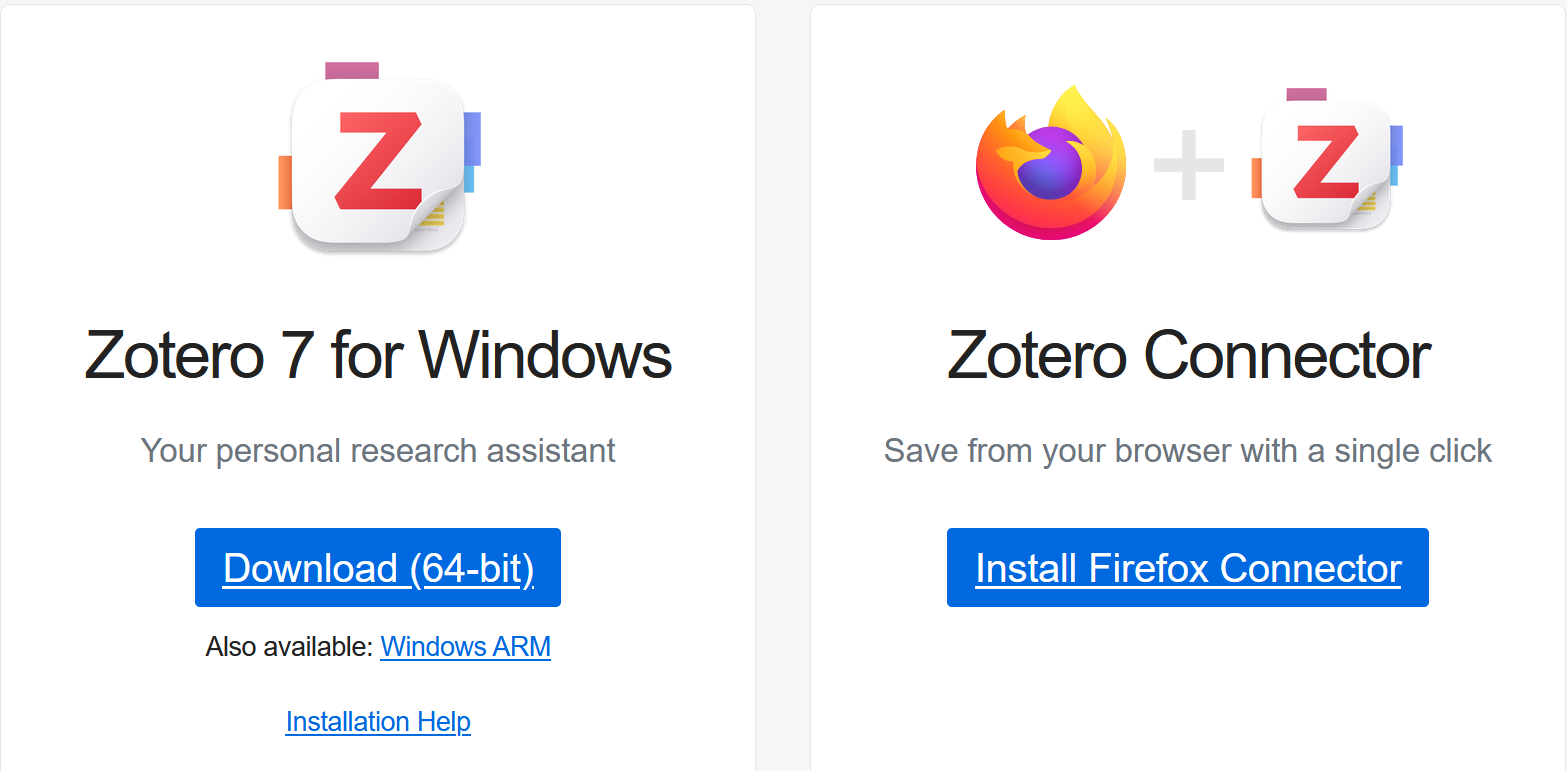Click the orange tab on small Zotero icon

tap(1256, 177)
